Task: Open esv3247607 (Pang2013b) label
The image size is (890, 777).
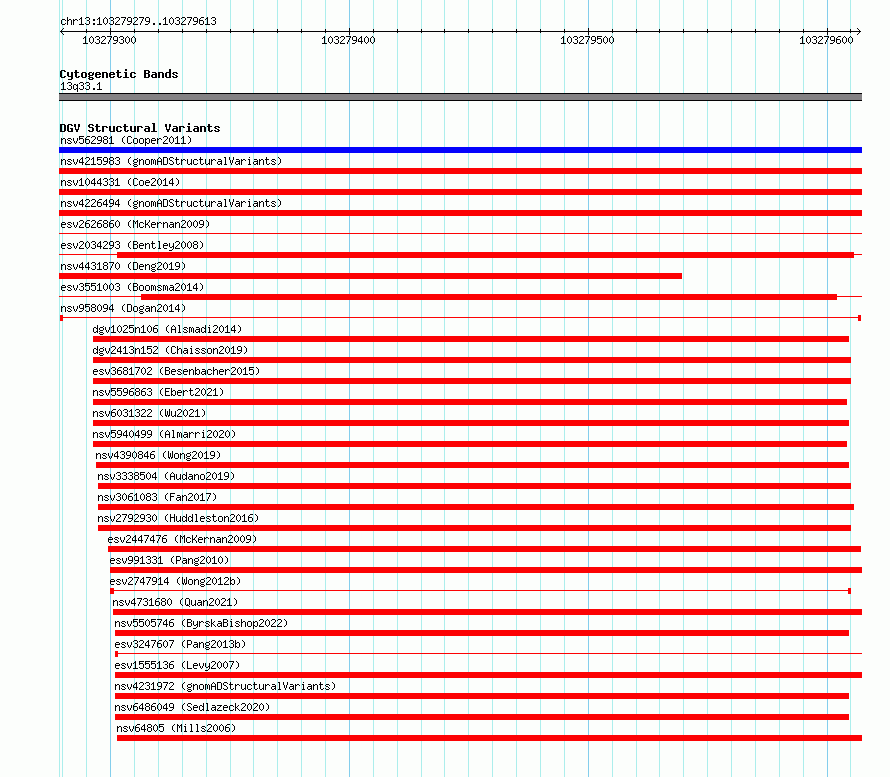Action: (x=180, y=644)
